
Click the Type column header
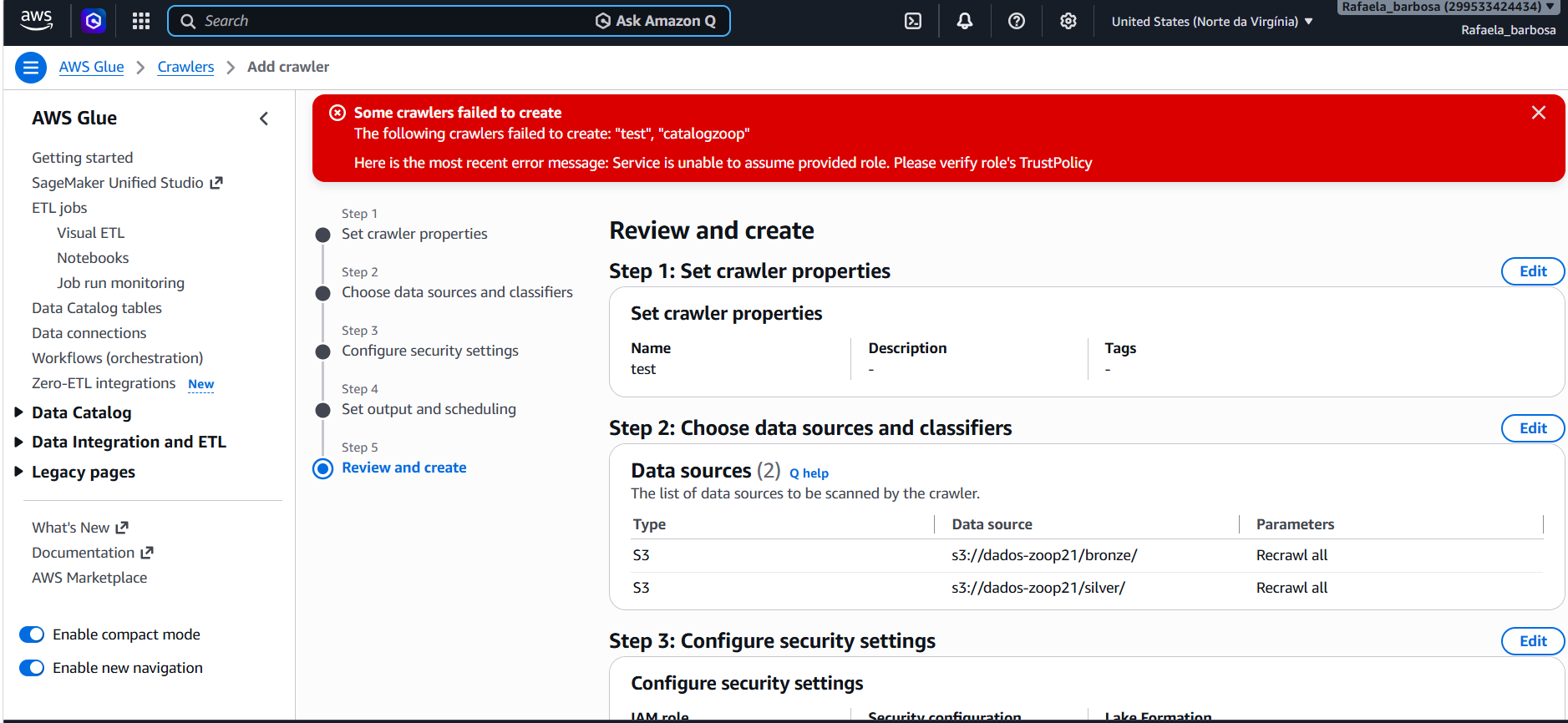tap(649, 524)
